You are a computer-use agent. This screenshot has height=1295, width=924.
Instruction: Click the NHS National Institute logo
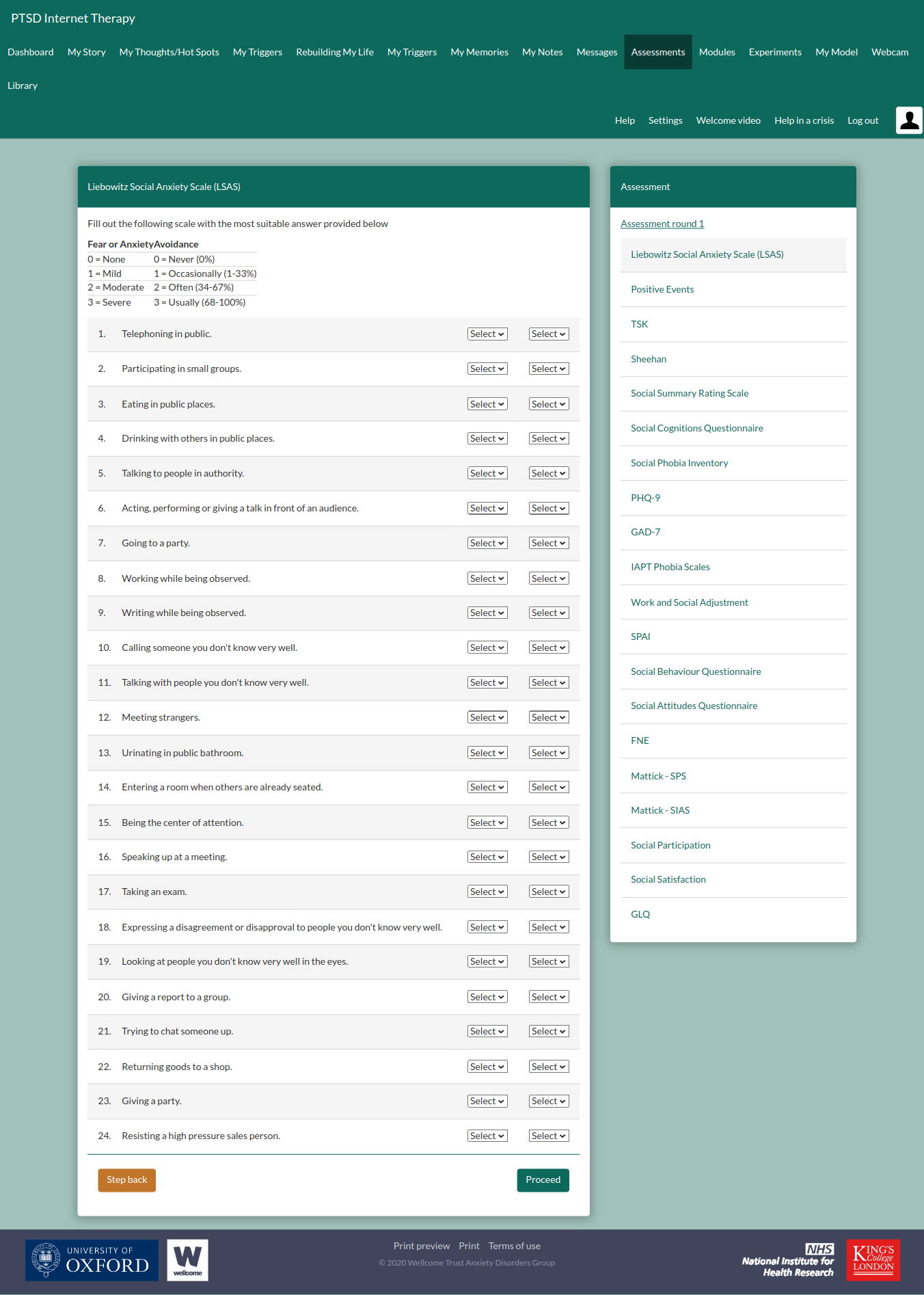(788, 1260)
